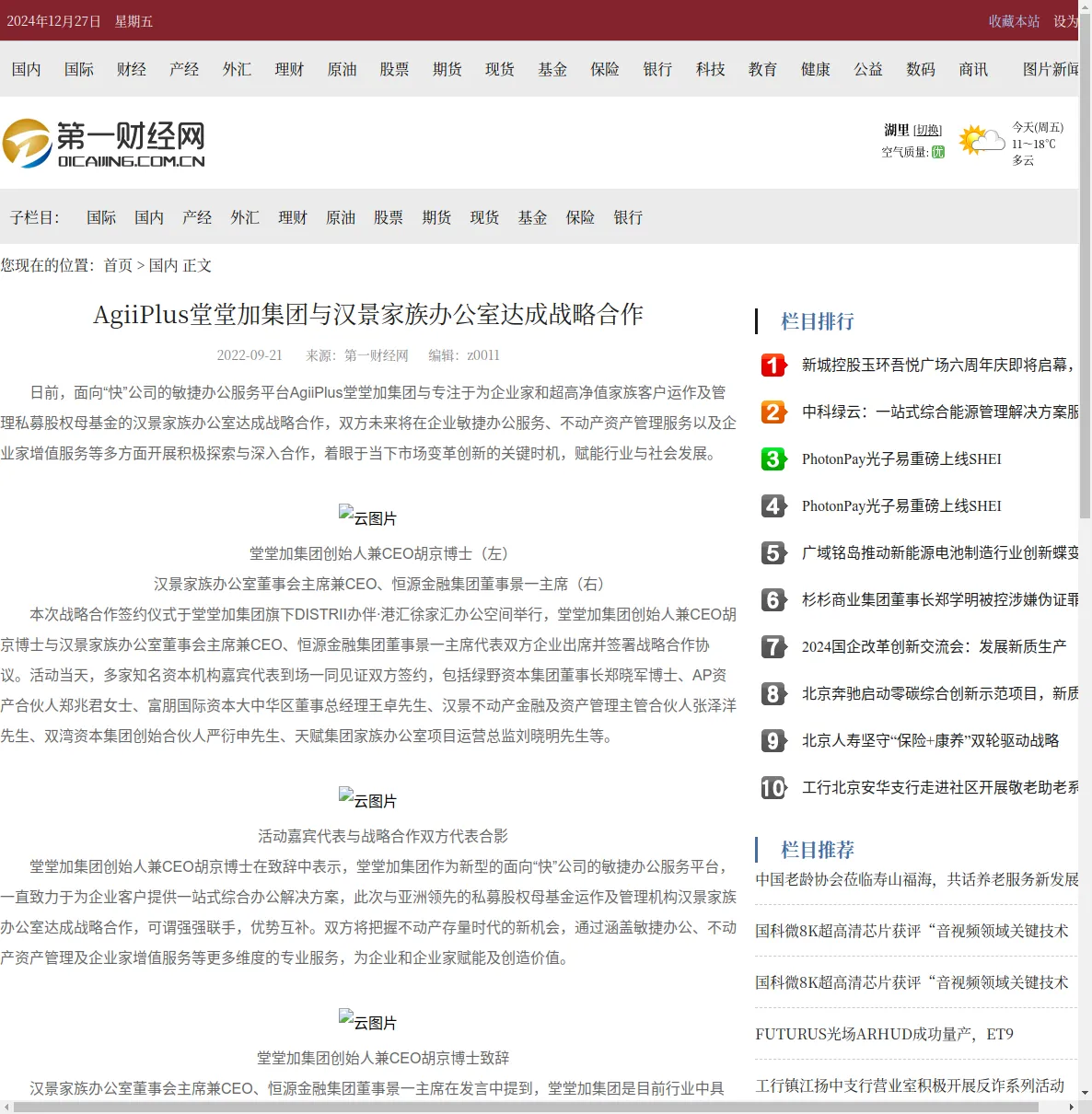Open 图片新闻 in the main navigation

pos(1051,69)
